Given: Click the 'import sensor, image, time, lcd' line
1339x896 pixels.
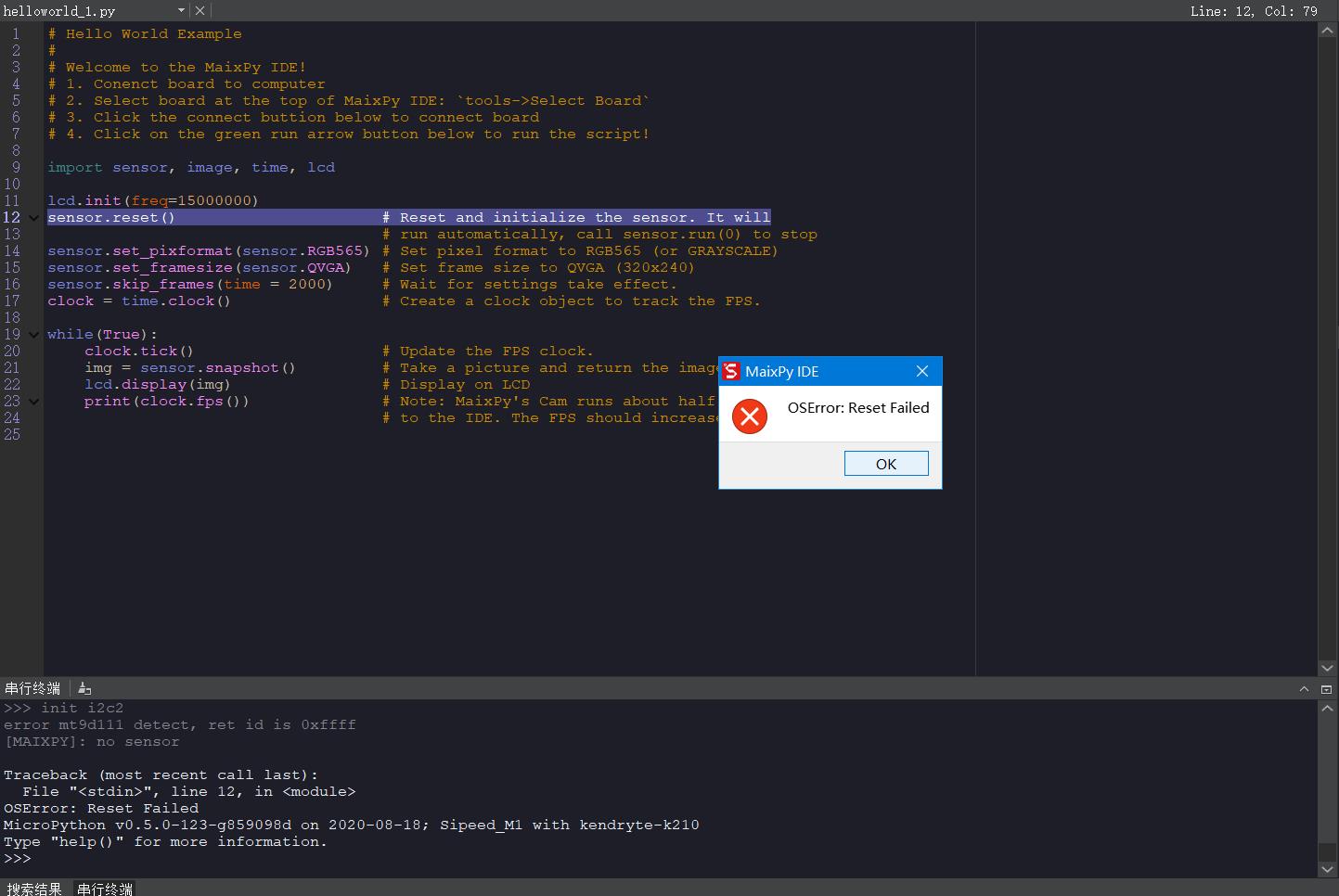Looking at the screenshot, I should (191, 167).
